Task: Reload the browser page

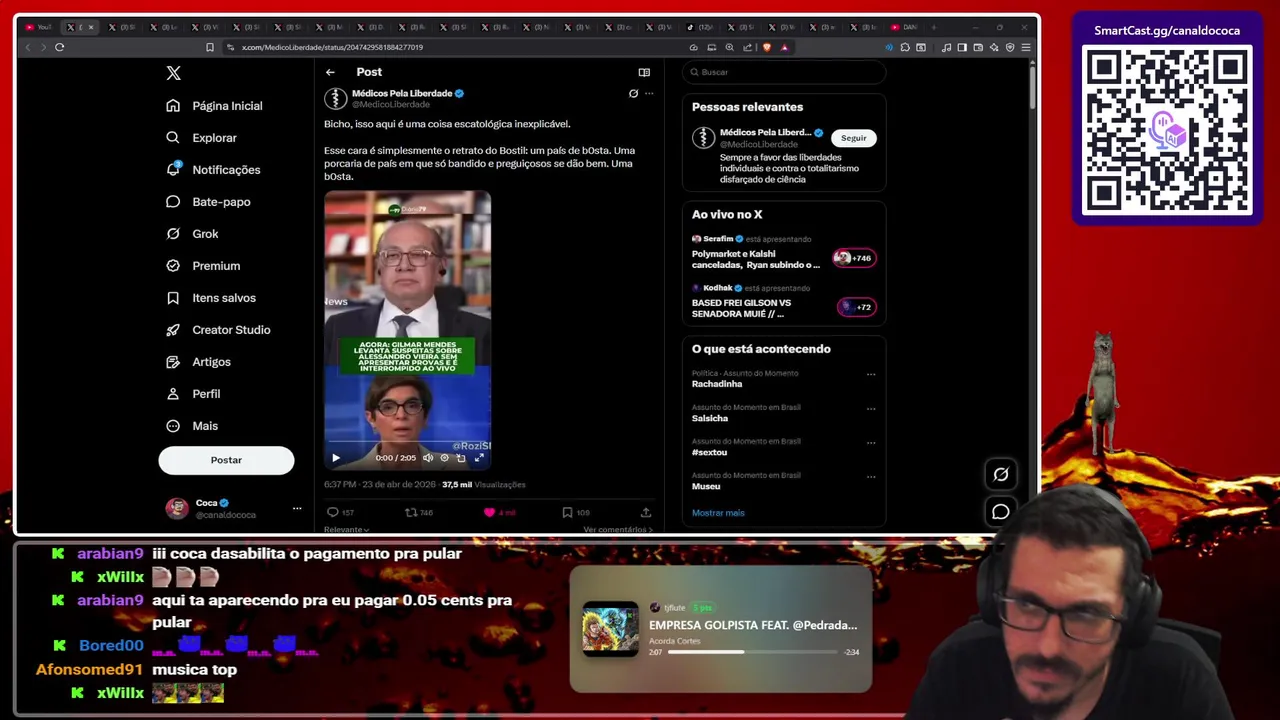Action: pos(60,47)
